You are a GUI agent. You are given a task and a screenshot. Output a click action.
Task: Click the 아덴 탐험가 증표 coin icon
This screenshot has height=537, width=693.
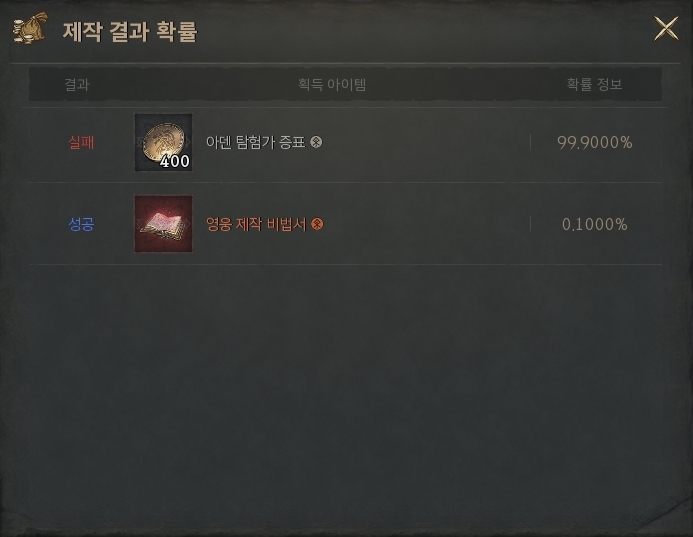coord(164,142)
